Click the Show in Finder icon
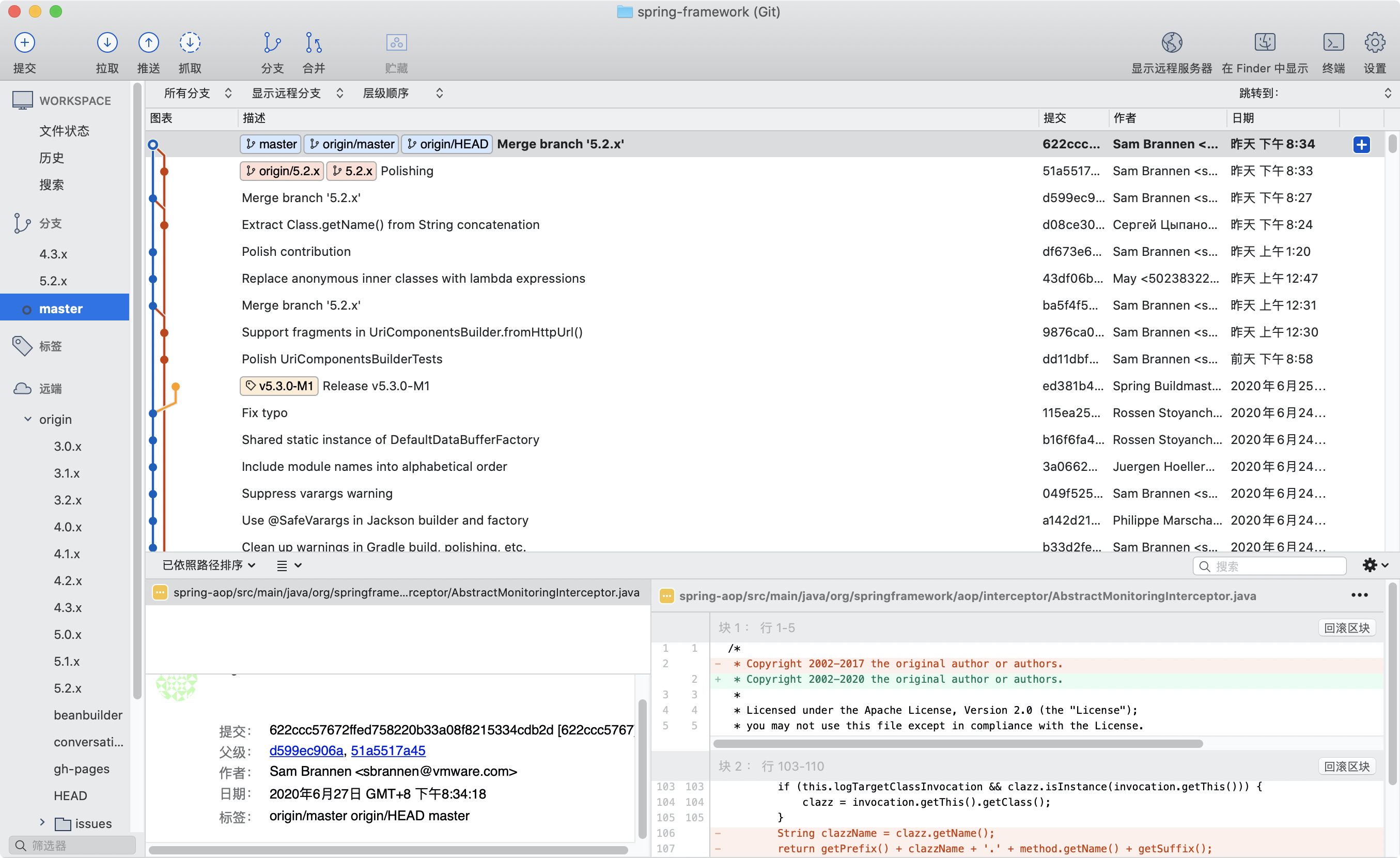Viewport: 1400px width, 858px height. tap(1265, 43)
